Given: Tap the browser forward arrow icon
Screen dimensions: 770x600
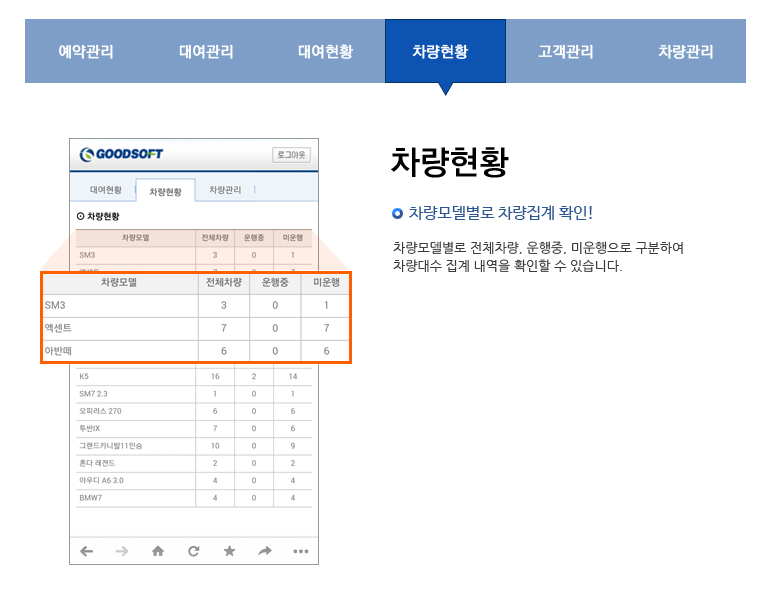Looking at the screenshot, I should [122, 551].
